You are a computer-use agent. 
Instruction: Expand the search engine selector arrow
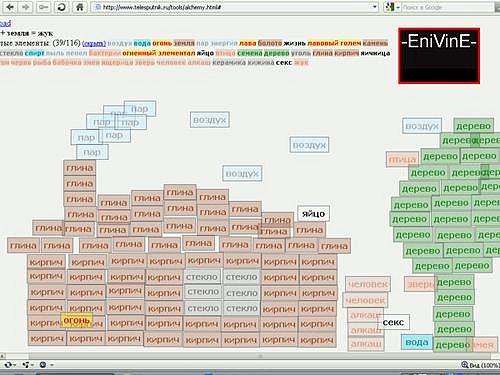398,7
